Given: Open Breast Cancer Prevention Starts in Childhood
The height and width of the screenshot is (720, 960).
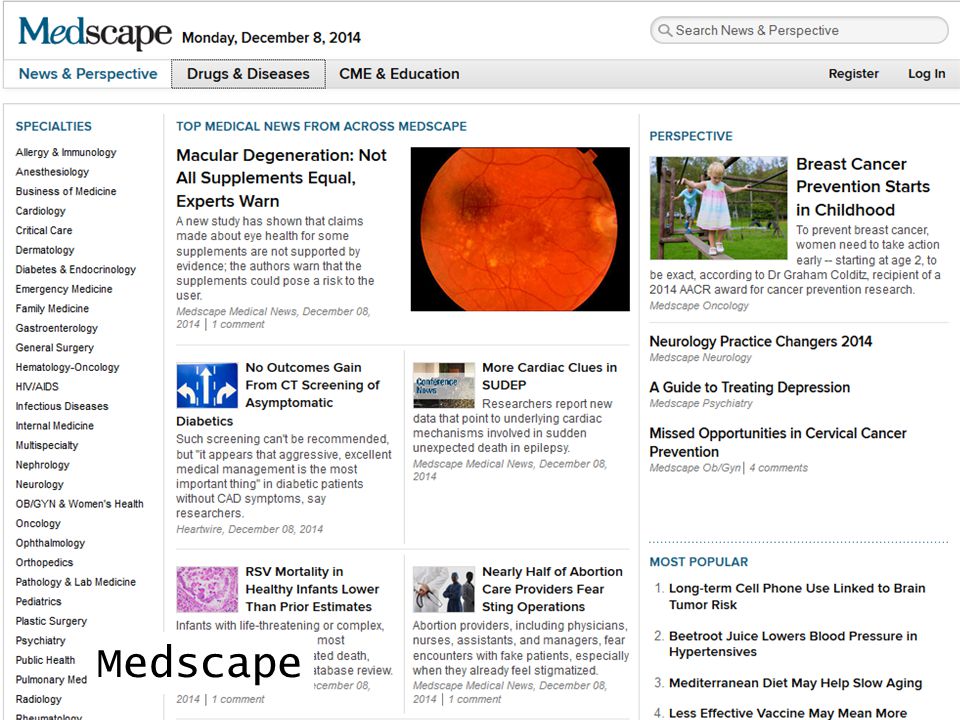Looking at the screenshot, I should [x=863, y=187].
